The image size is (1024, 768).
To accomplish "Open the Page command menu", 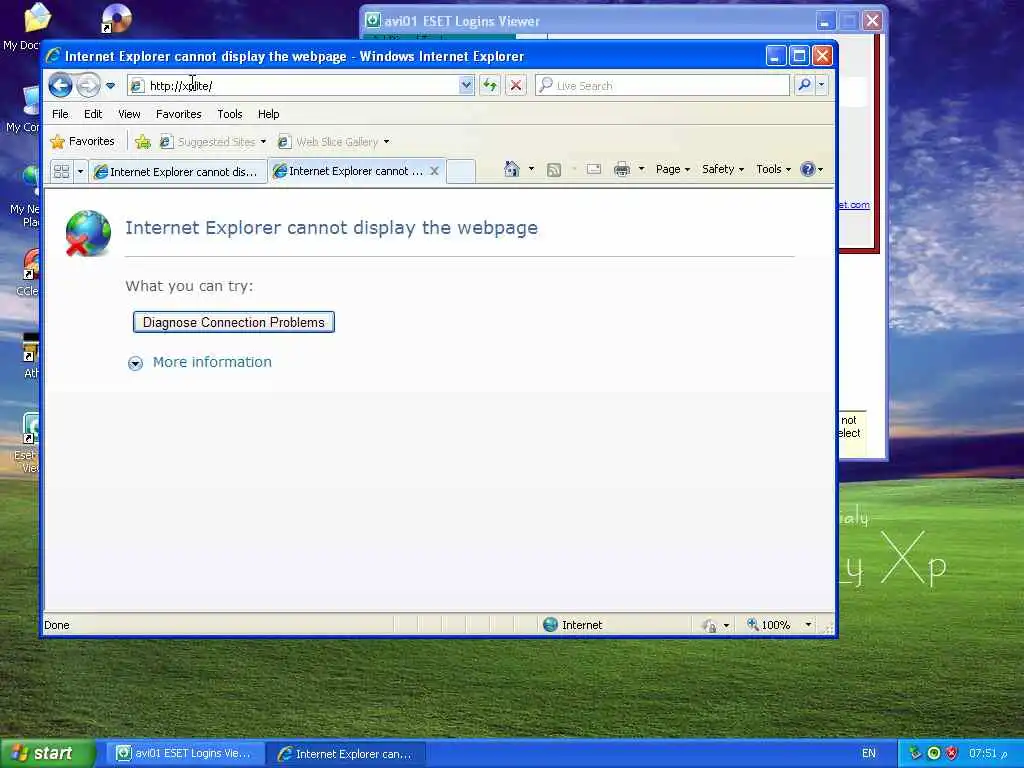I will (673, 169).
